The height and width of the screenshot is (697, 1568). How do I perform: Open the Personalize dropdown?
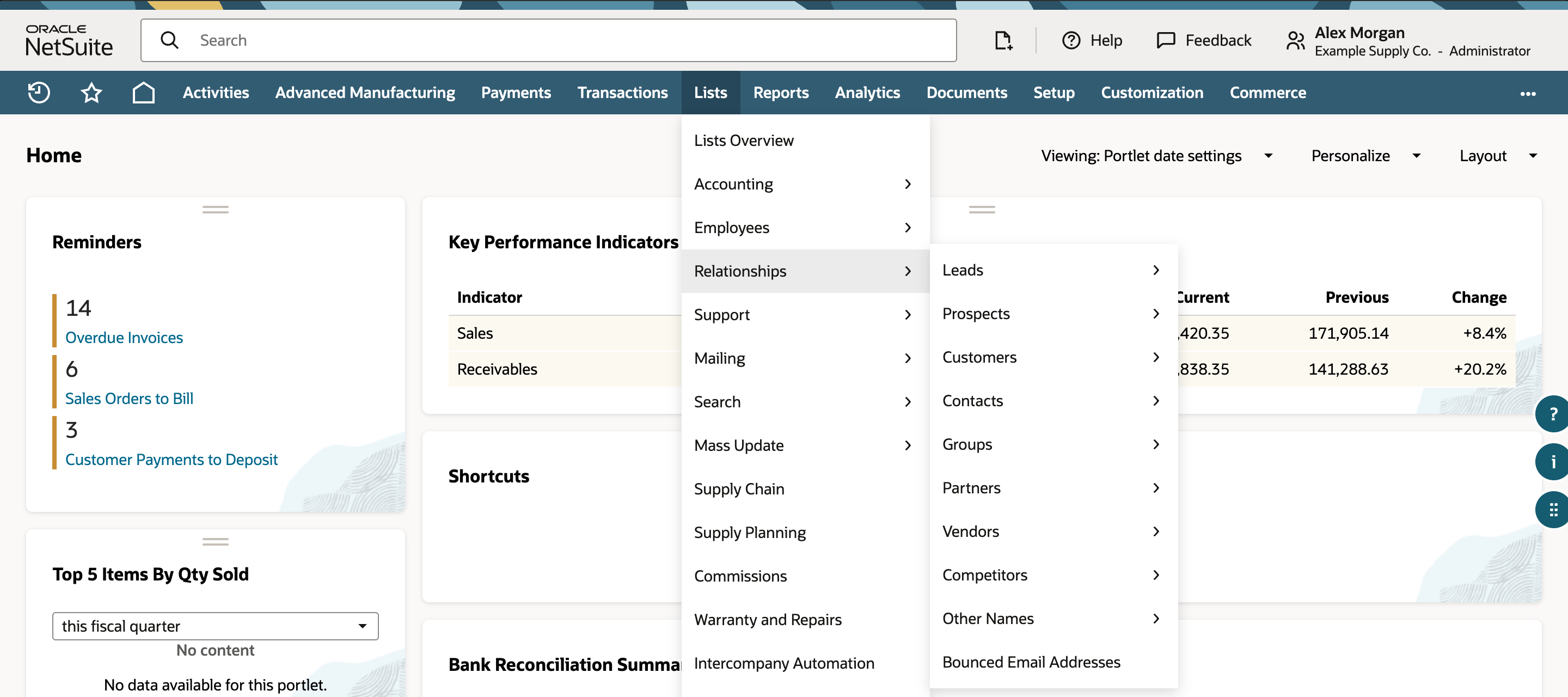click(x=1367, y=156)
